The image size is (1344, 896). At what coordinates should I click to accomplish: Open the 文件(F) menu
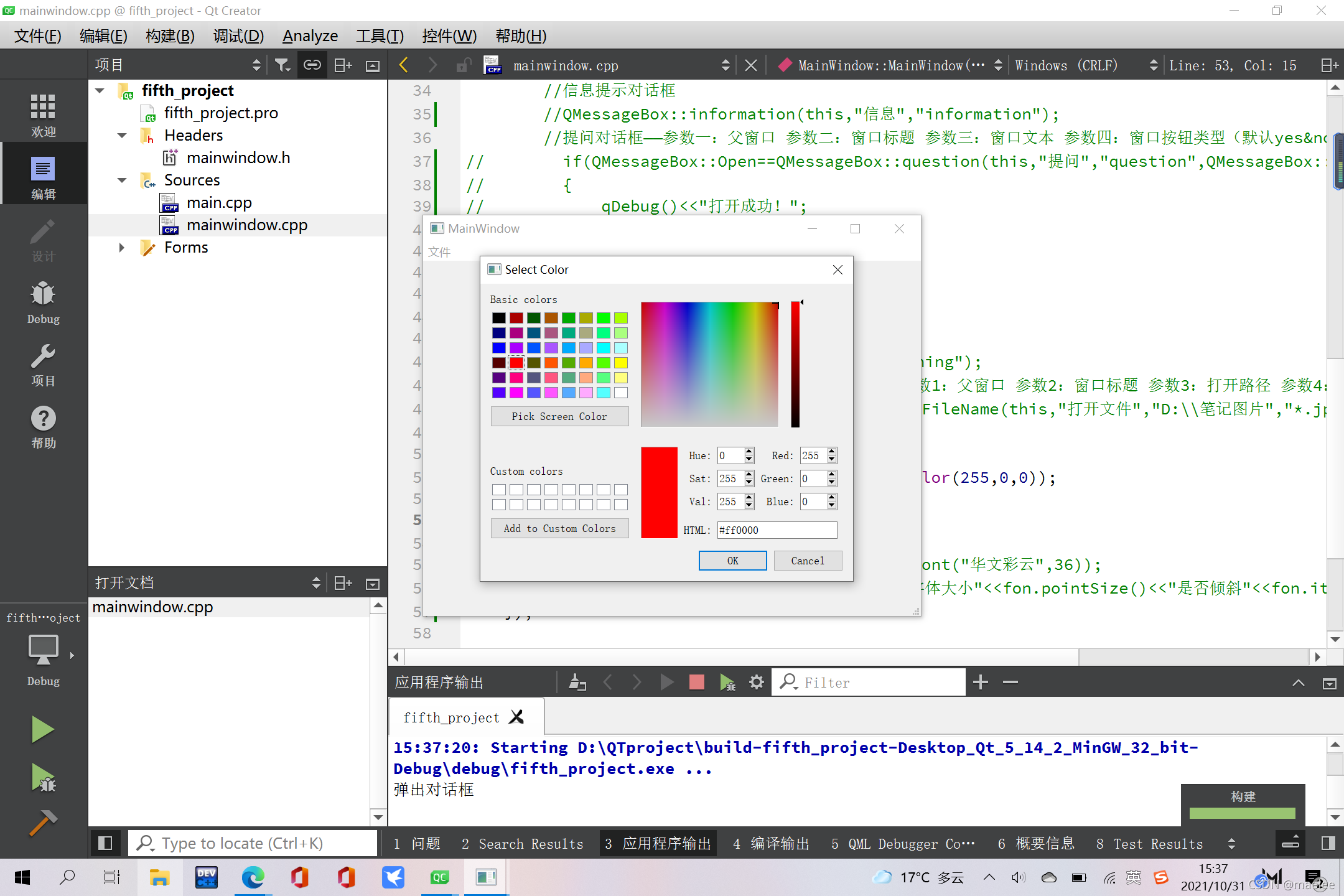pos(37,36)
